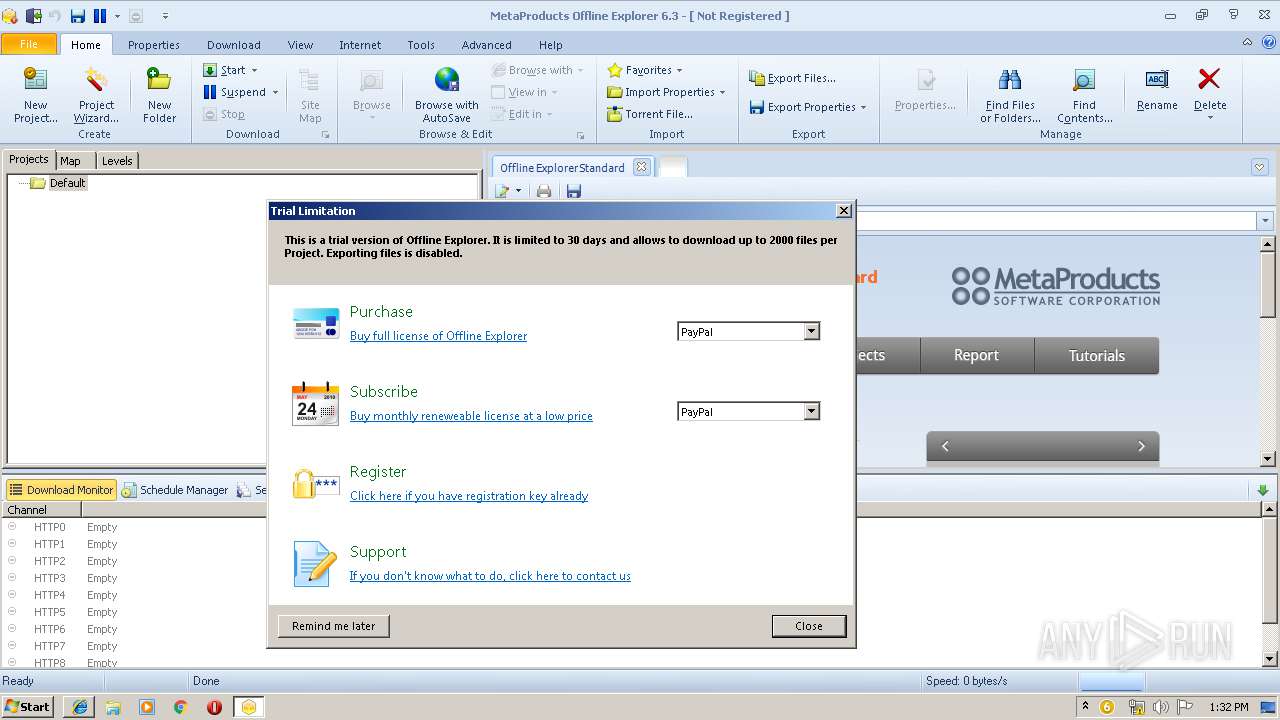The height and width of the screenshot is (720, 1280).
Task: Open Internet Explorer from taskbar
Action: coord(79,707)
